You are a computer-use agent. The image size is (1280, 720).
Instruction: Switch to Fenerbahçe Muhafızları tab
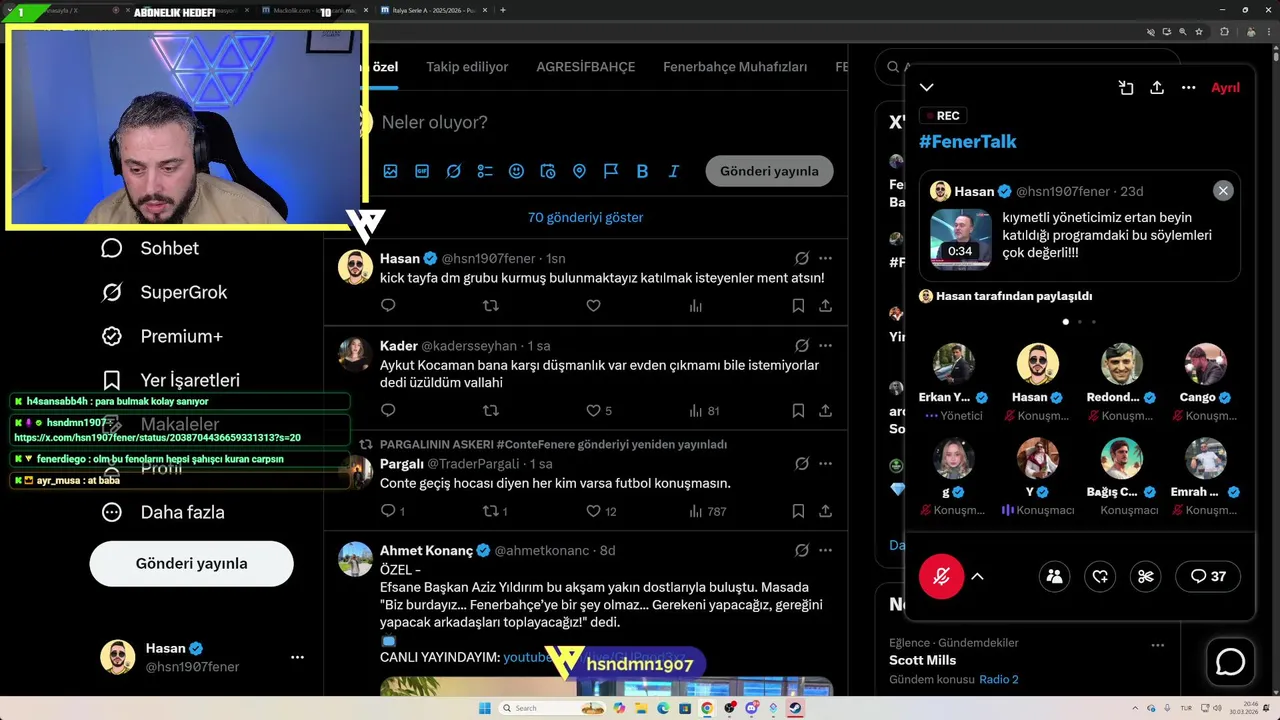(735, 67)
